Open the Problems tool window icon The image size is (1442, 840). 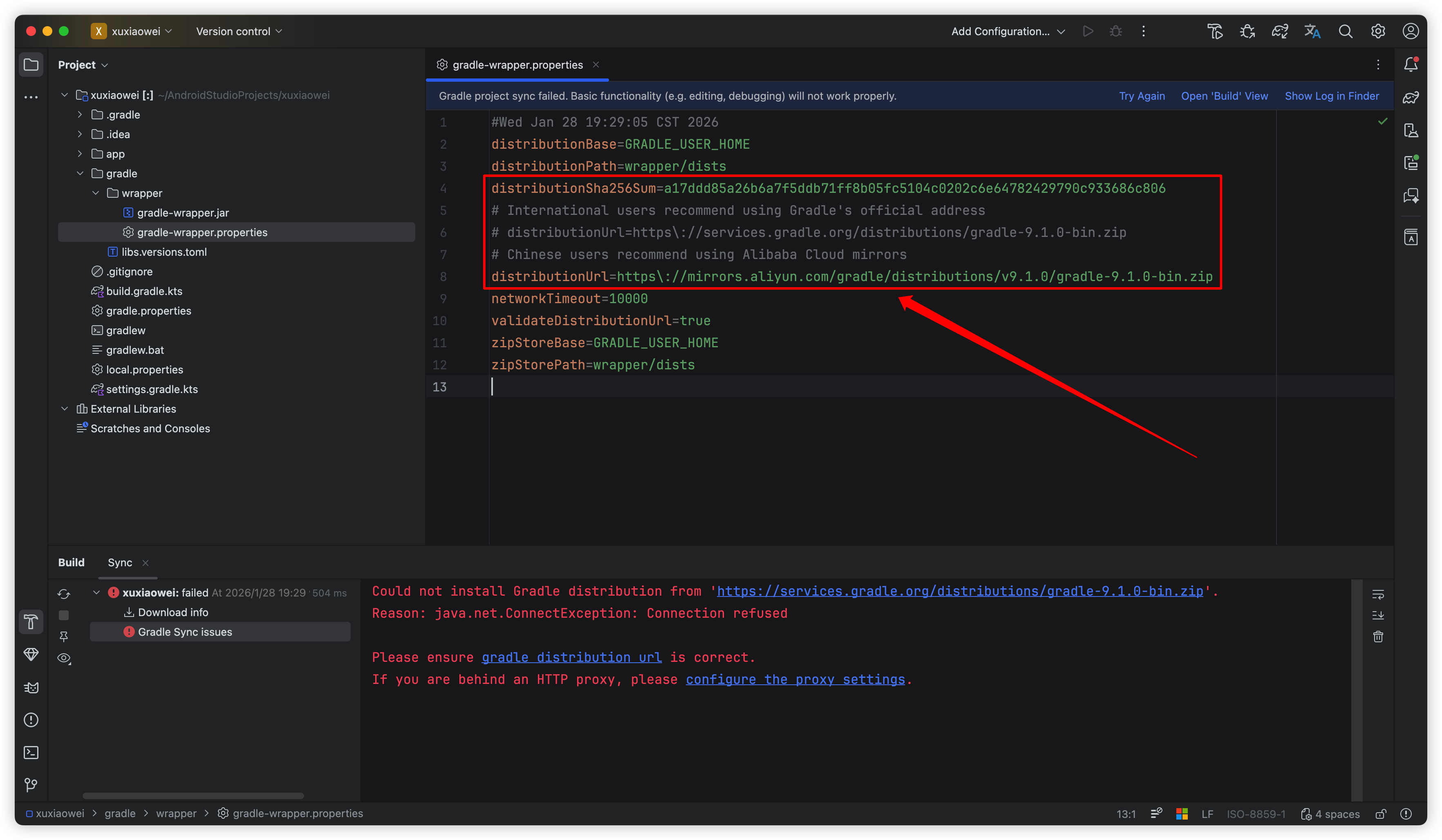click(x=31, y=720)
